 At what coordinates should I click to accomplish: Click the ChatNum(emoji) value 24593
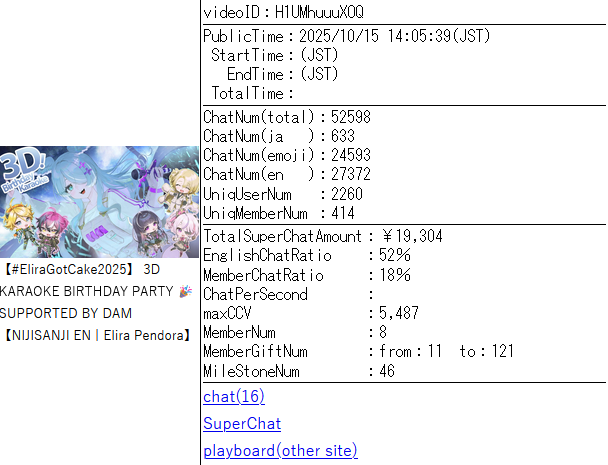[x=351, y=155]
